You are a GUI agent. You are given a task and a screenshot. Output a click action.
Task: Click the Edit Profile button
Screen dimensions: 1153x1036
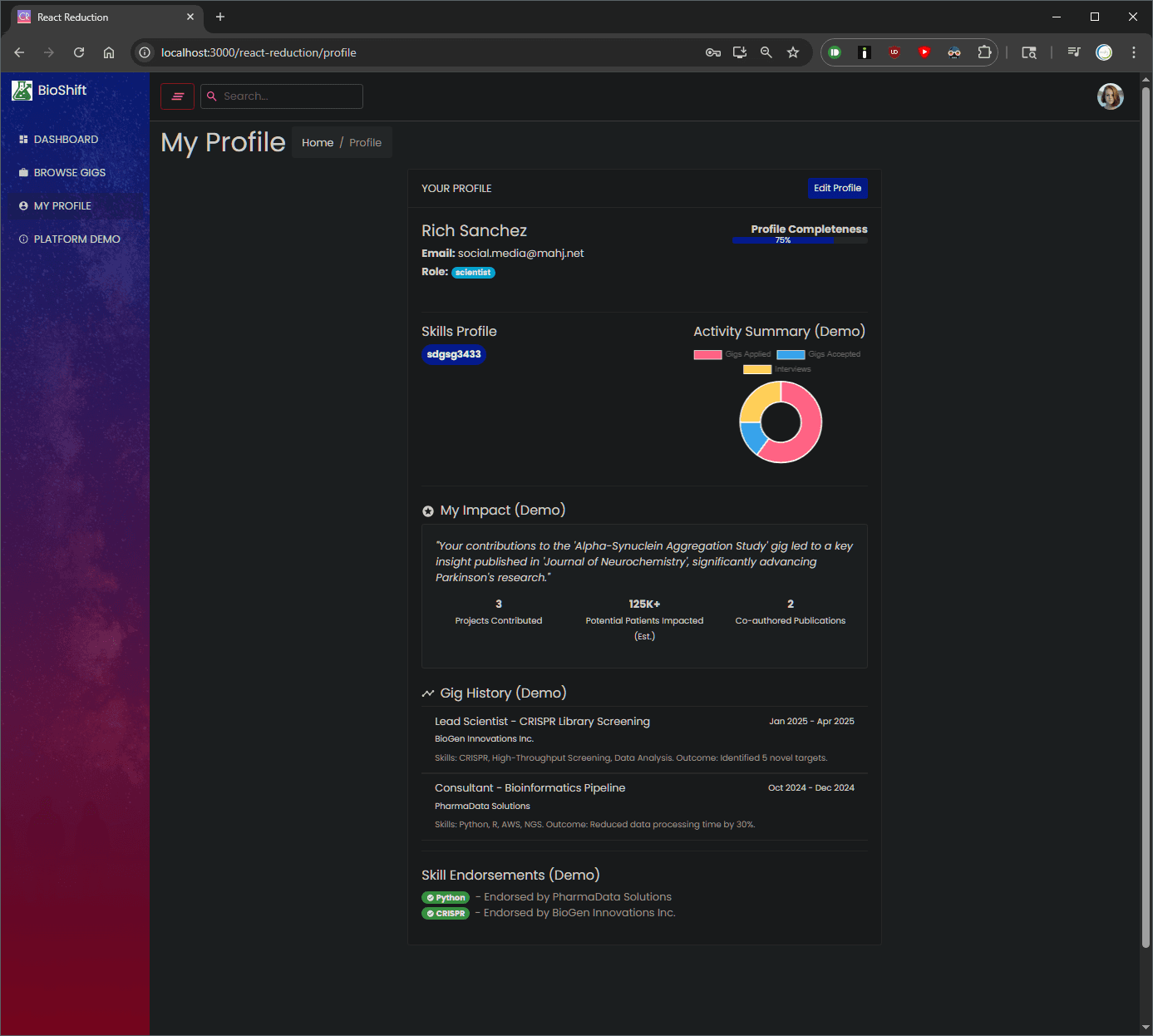pyautogui.click(x=837, y=189)
